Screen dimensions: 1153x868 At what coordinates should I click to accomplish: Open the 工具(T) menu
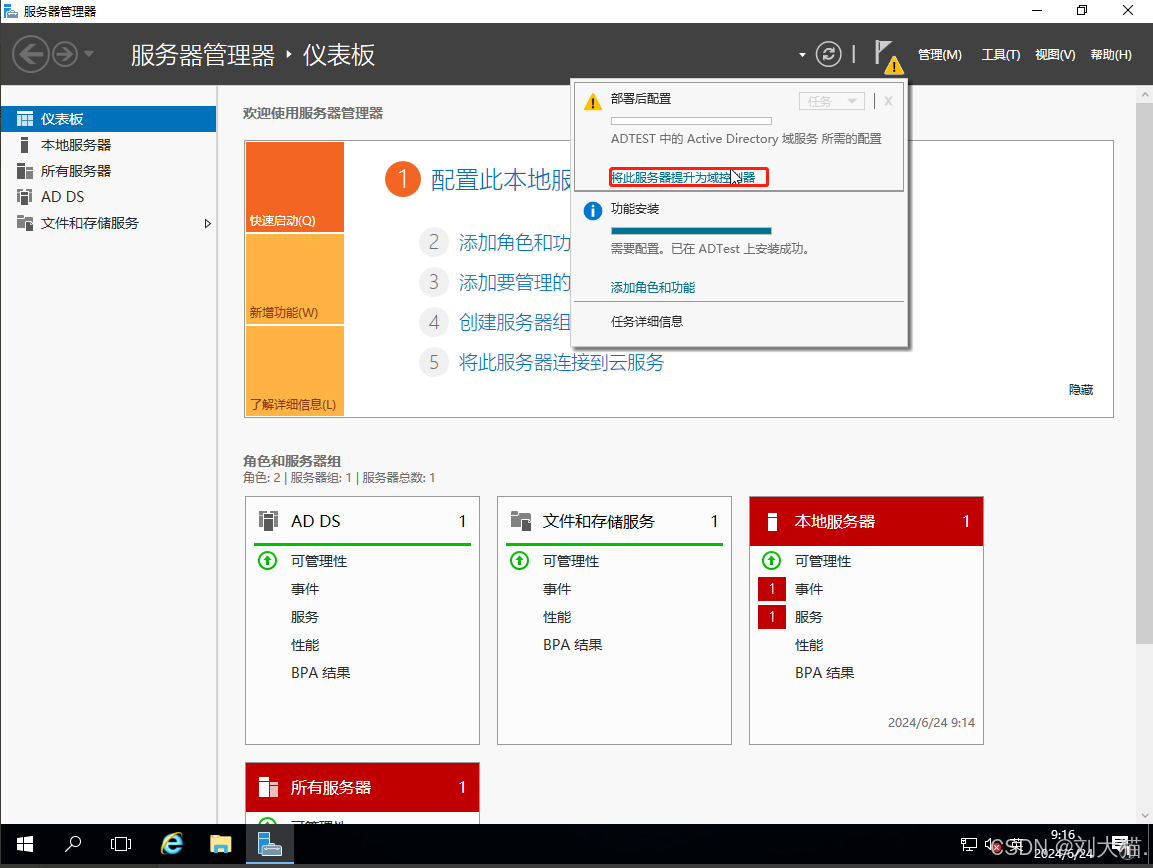(1001, 54)
